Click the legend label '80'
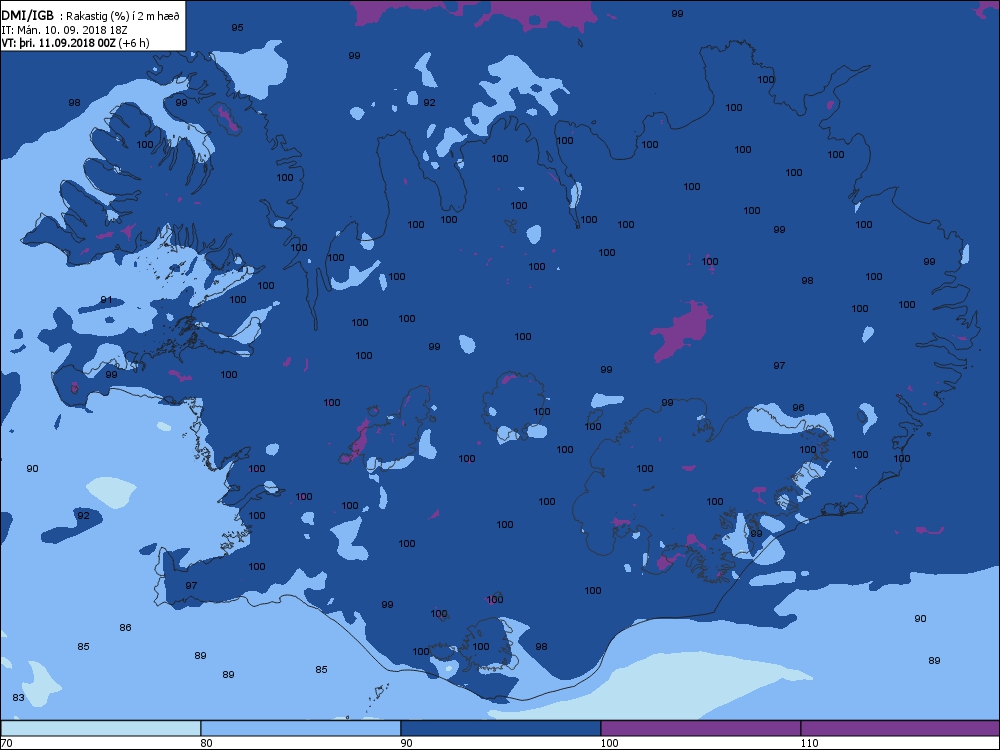The width and height of the screenshot is (1000, 750). point(206,743)
